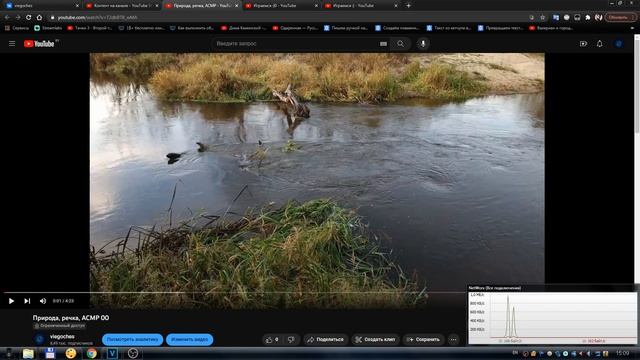
Task: Click Изменить видео button
Action: click(x=189, y=339)
